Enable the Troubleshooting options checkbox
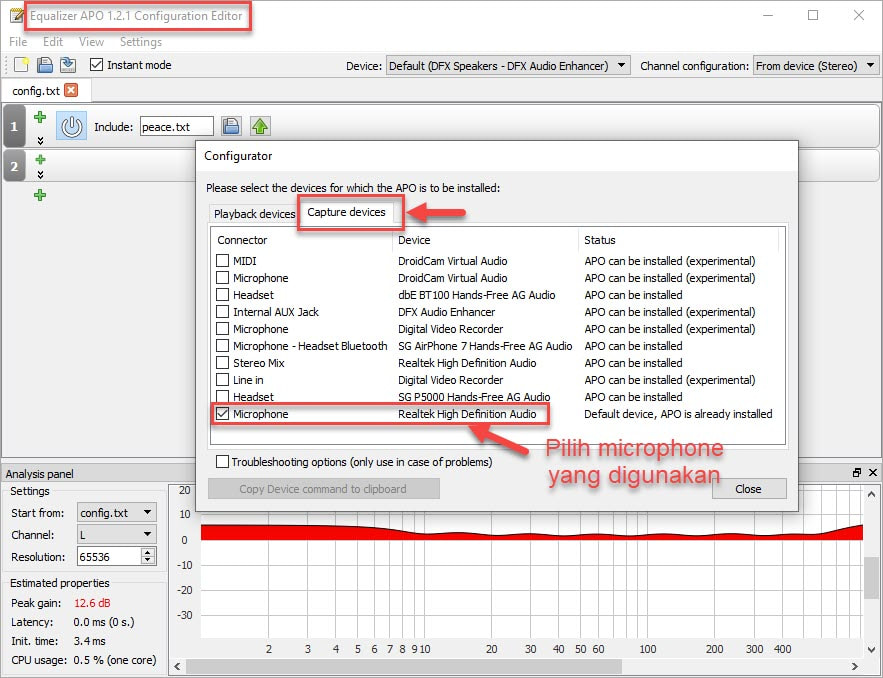 coord(222,462)
